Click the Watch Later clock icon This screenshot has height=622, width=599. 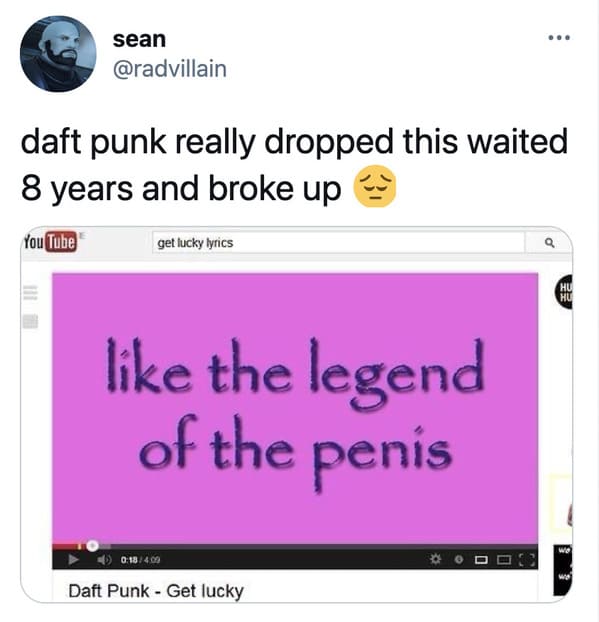(x=459, y=560)
